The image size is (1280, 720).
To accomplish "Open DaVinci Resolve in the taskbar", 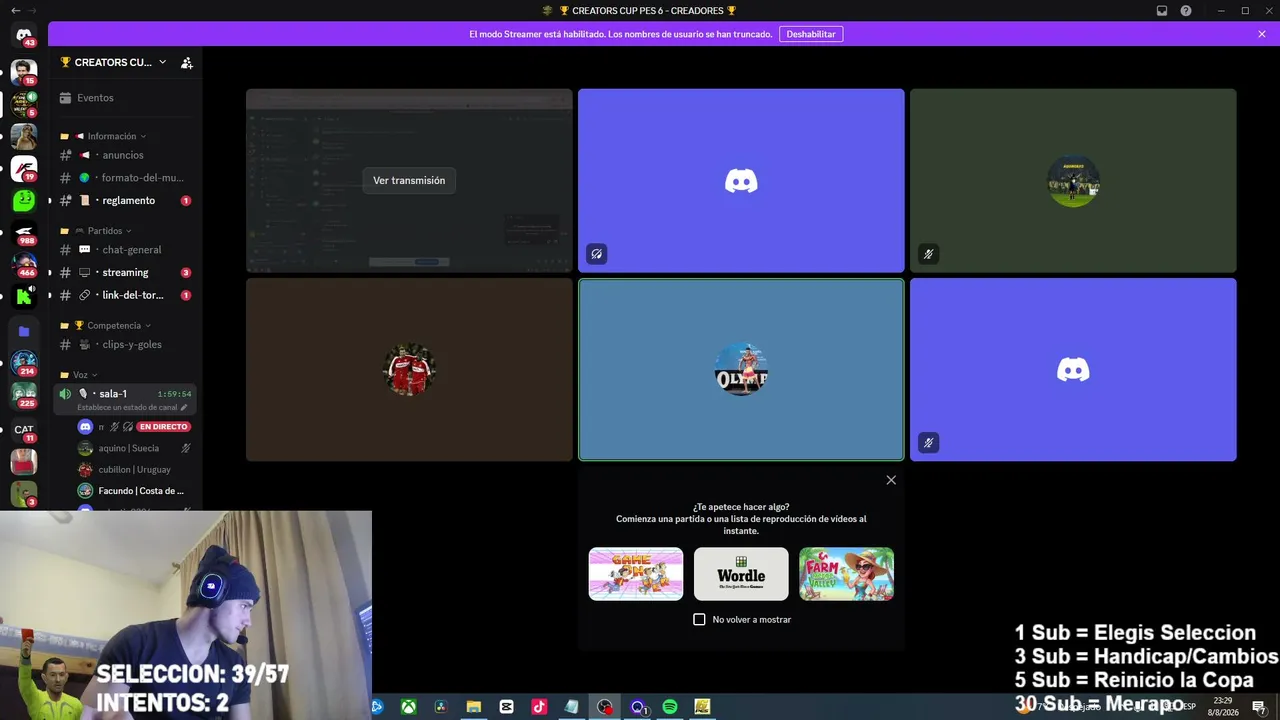I will coord(441,707).
